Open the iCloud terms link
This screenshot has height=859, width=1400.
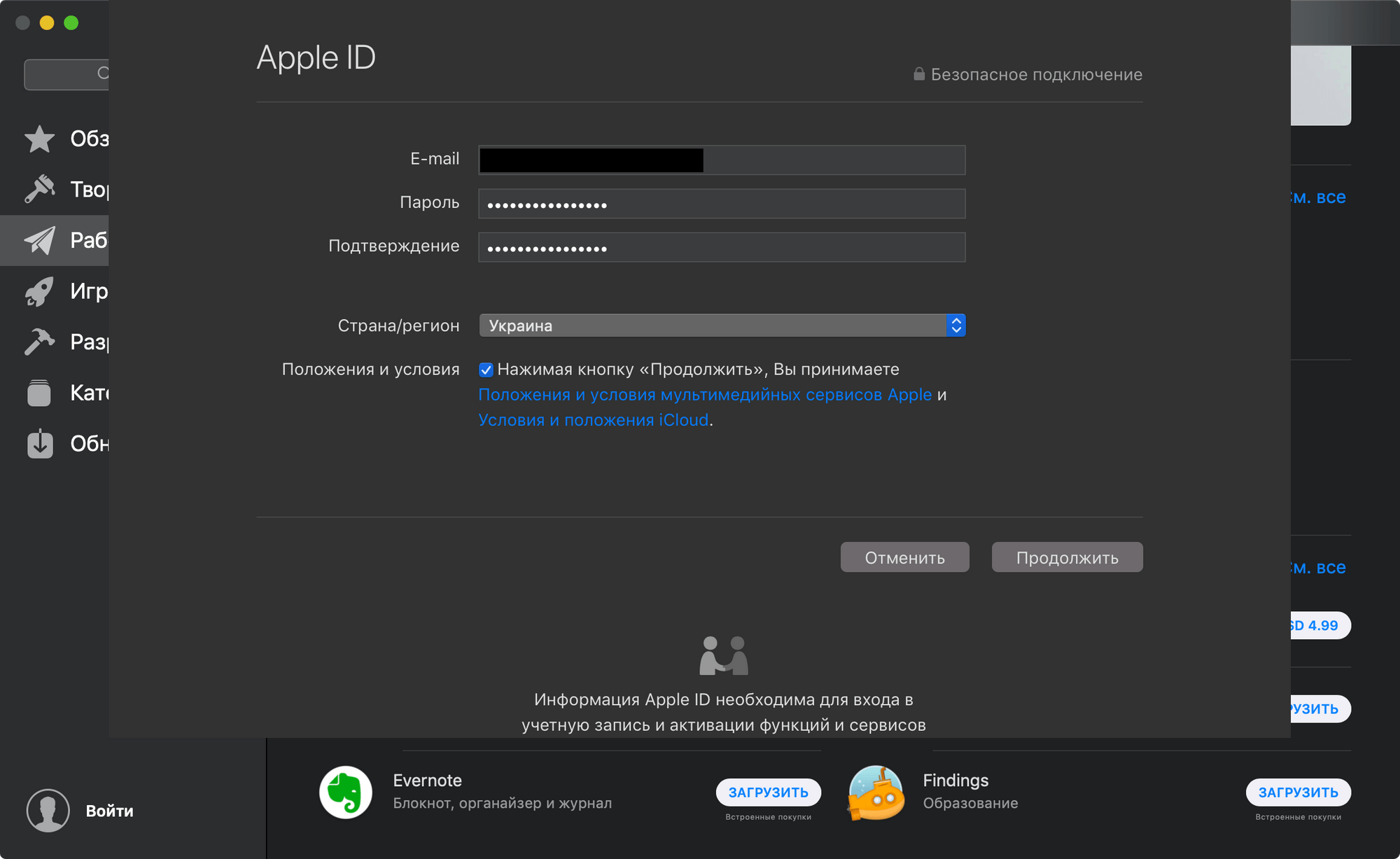click(x=593, y=420)
